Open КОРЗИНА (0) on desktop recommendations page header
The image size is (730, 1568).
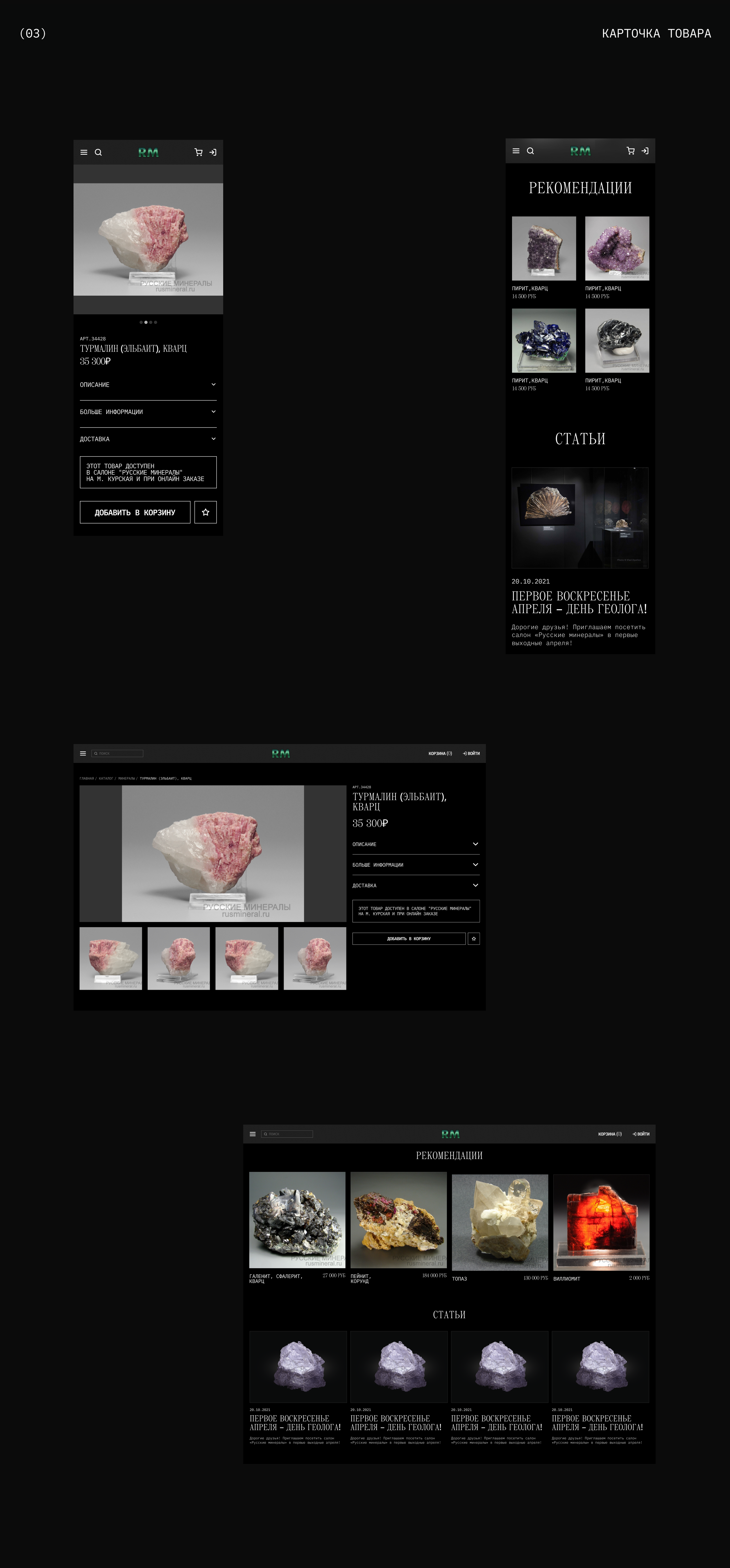(610, 1134)
